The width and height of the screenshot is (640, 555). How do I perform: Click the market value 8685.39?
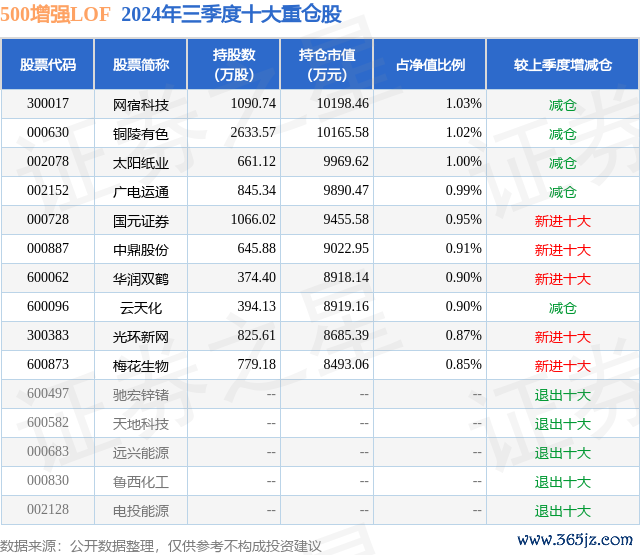tap(346, 335)
